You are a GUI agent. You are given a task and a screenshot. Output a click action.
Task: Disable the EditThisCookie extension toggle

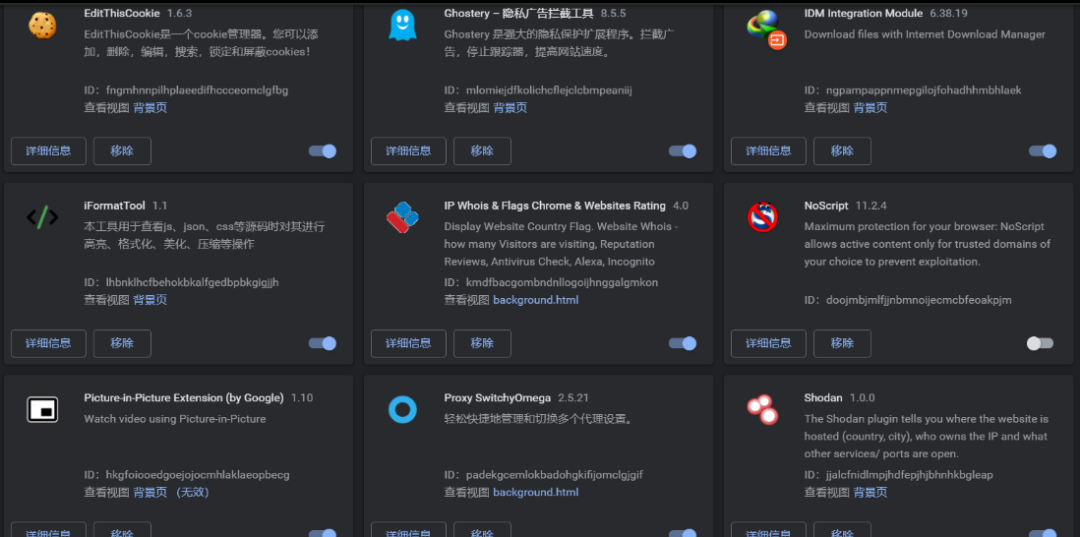[322, 151]
